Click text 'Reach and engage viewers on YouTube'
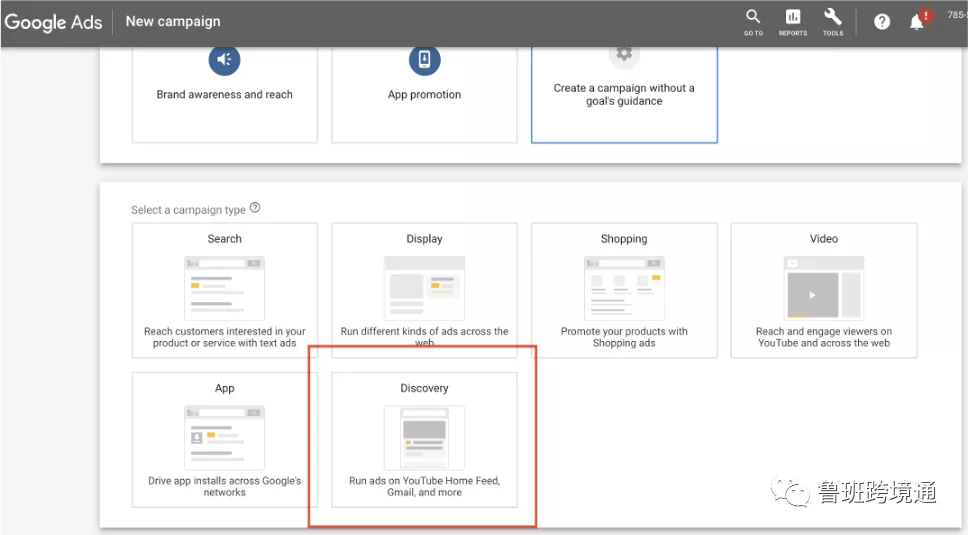 [824, 337]
